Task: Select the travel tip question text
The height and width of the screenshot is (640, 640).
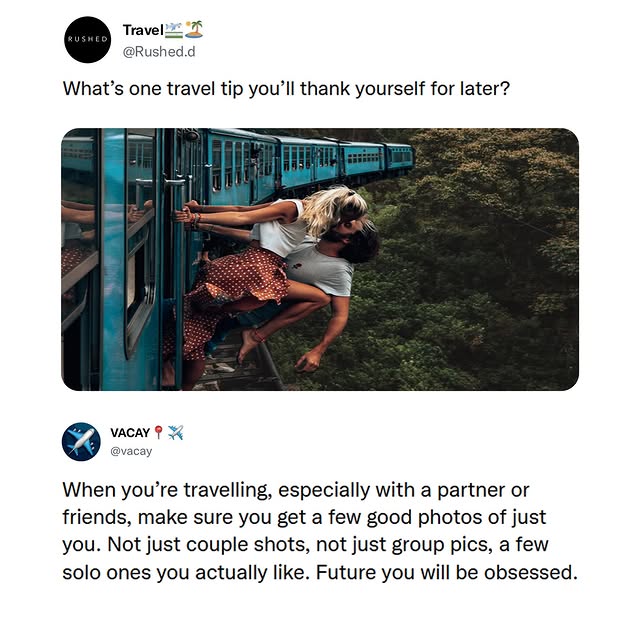Action: pyautogui.click(x=286, y=88)
